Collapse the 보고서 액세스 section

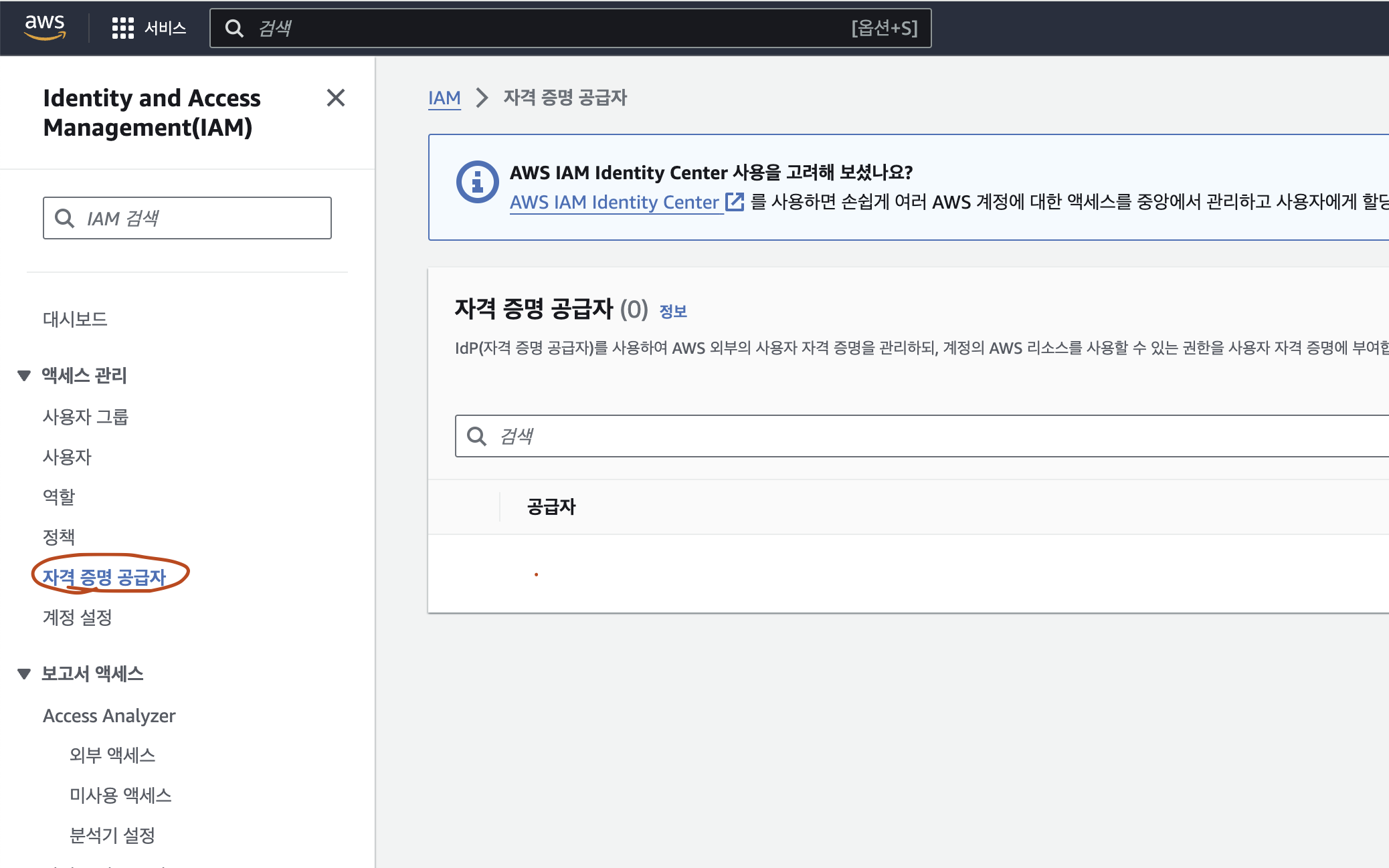click(x=24, y=673)
